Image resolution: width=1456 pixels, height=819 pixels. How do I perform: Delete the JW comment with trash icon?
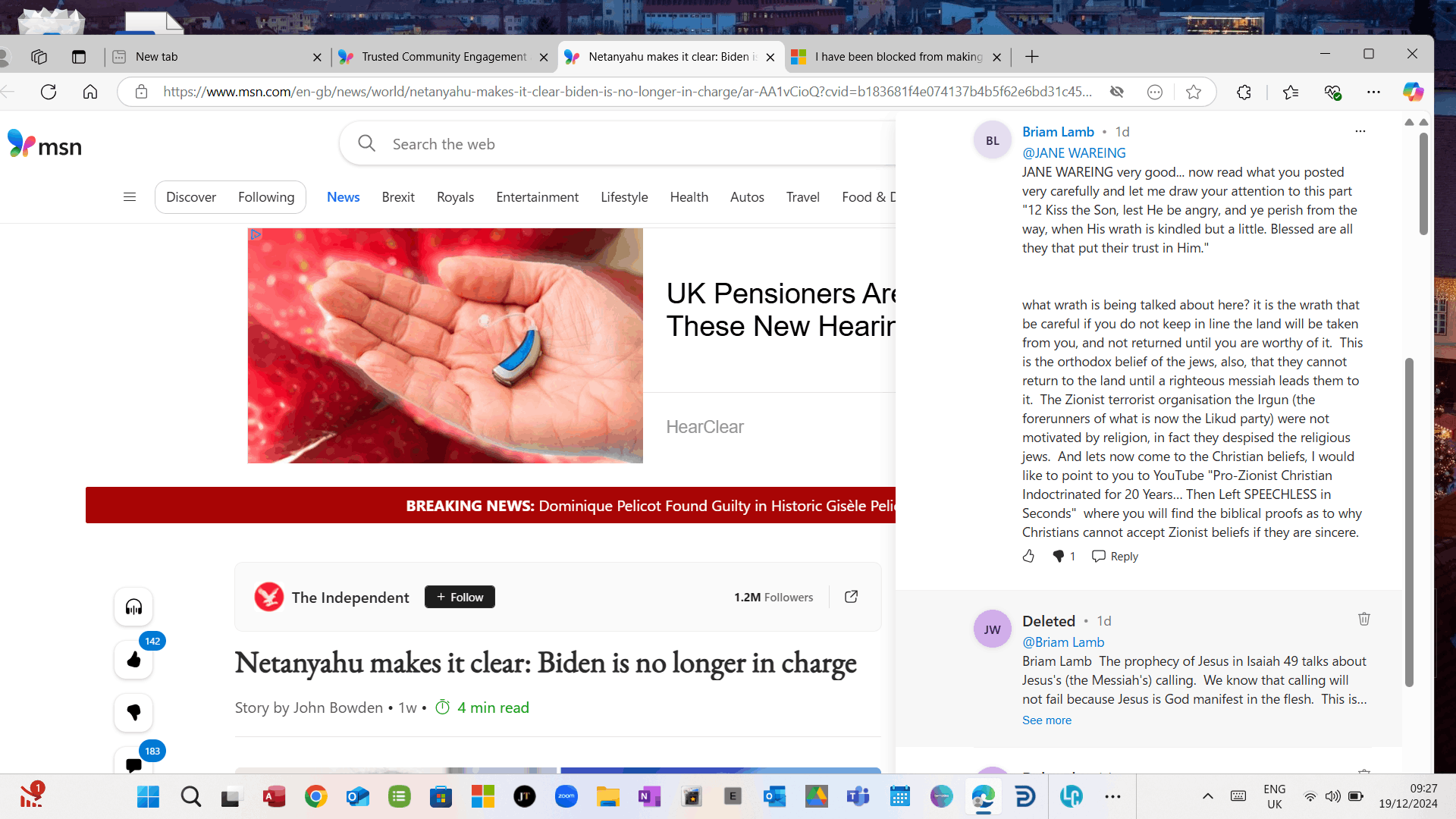pos(1363,619)
